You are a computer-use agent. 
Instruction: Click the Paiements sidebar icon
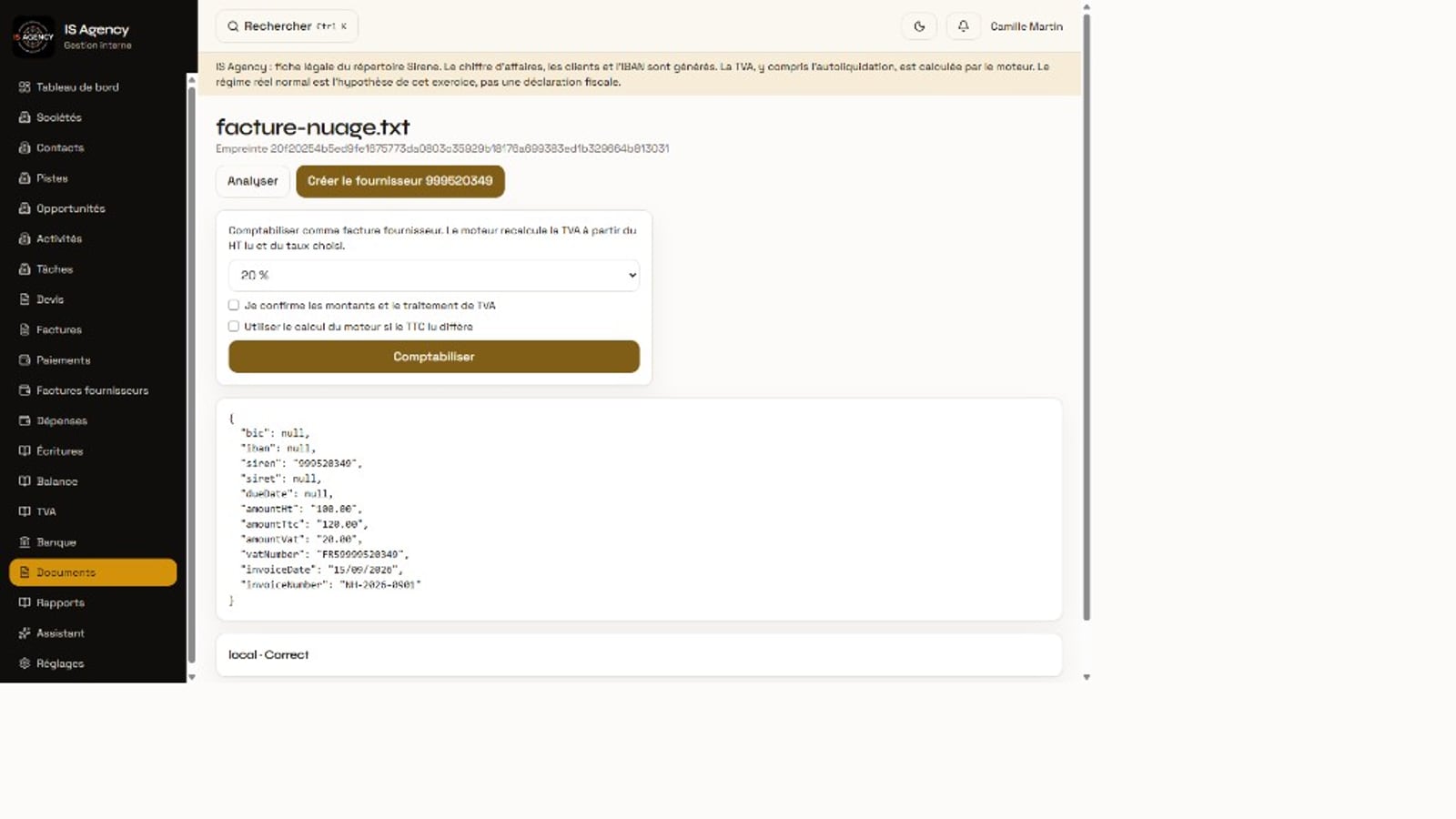coord(25,360)
